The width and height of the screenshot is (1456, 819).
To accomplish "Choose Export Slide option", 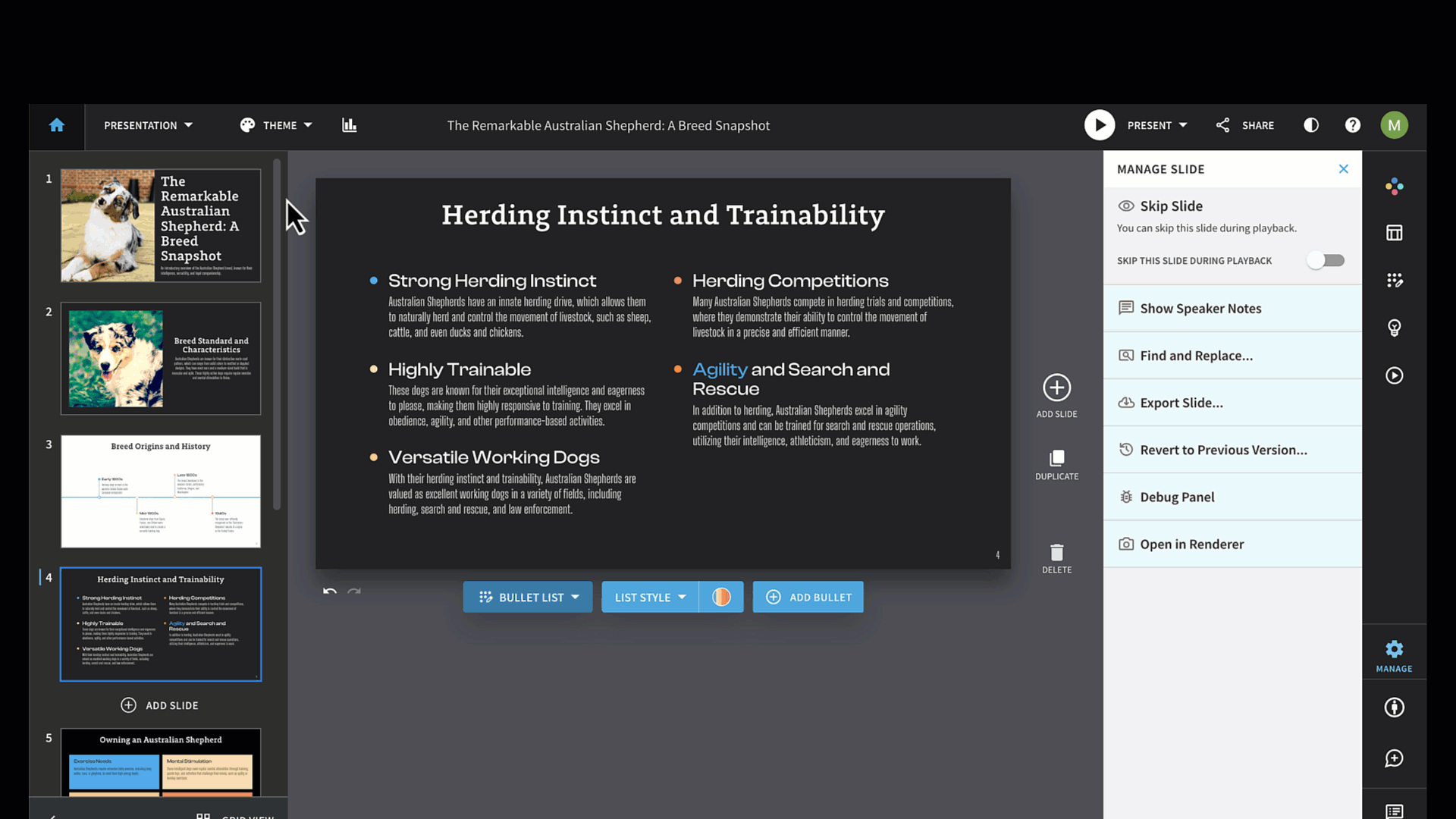I will click(1232, 403).
